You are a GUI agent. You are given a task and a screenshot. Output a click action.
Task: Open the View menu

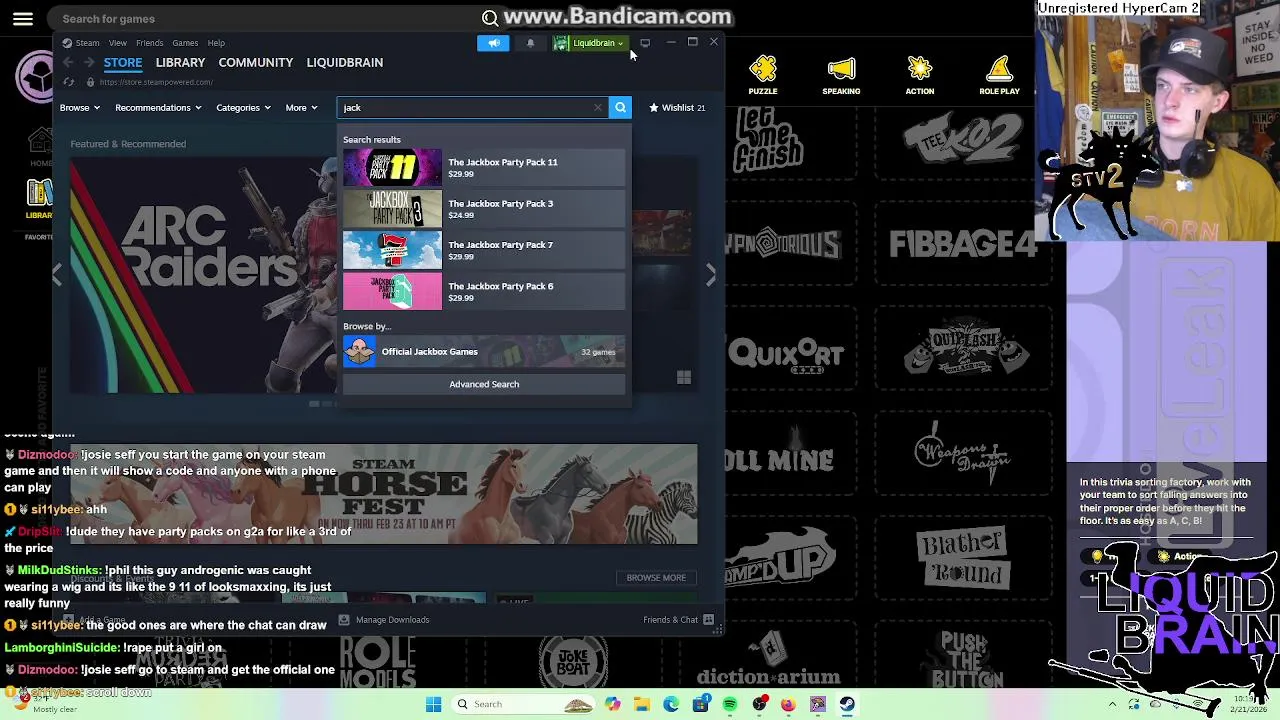(117, 43)
